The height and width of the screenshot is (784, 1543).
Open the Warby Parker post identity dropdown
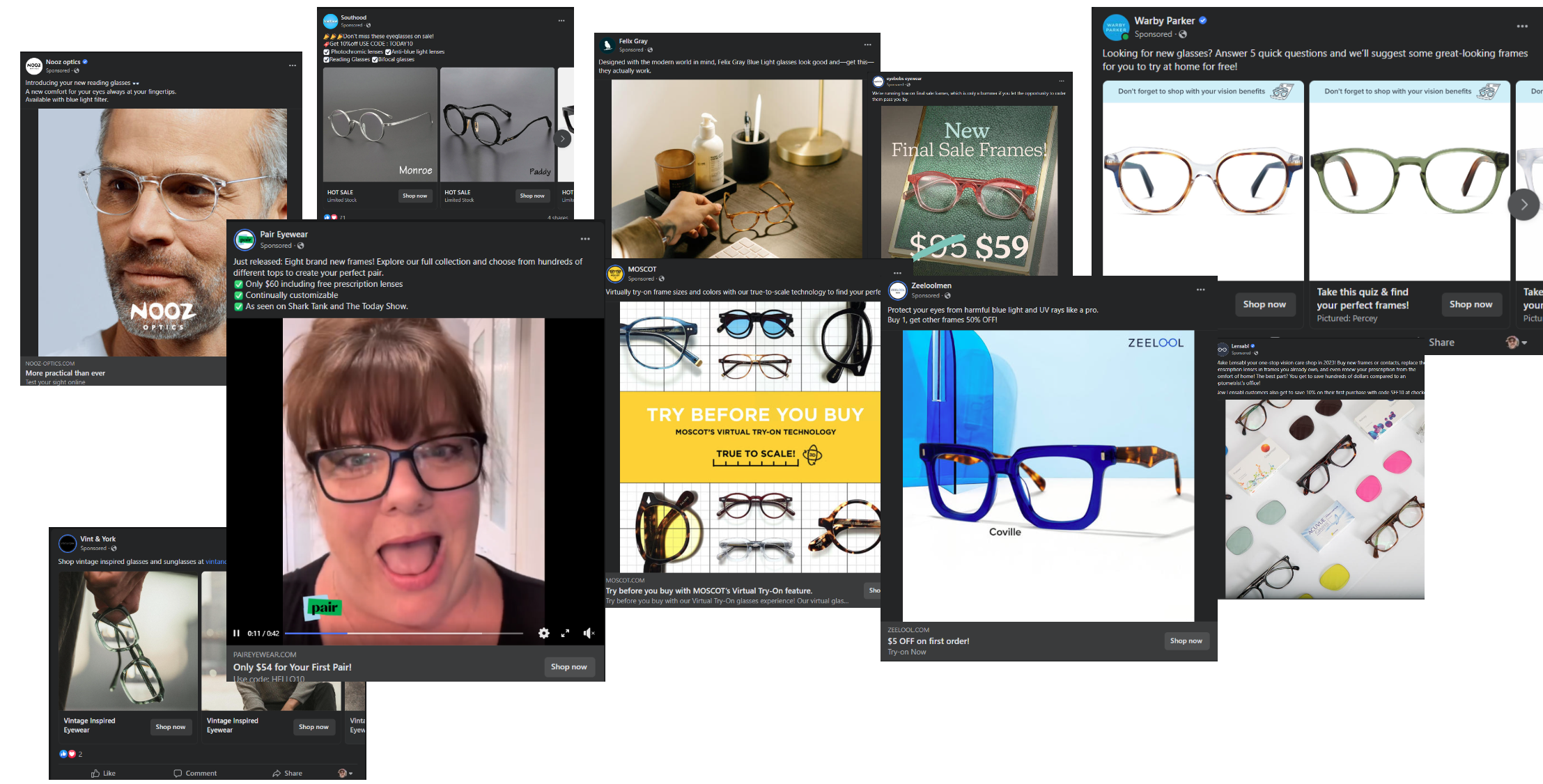(x=1516, y=343)
